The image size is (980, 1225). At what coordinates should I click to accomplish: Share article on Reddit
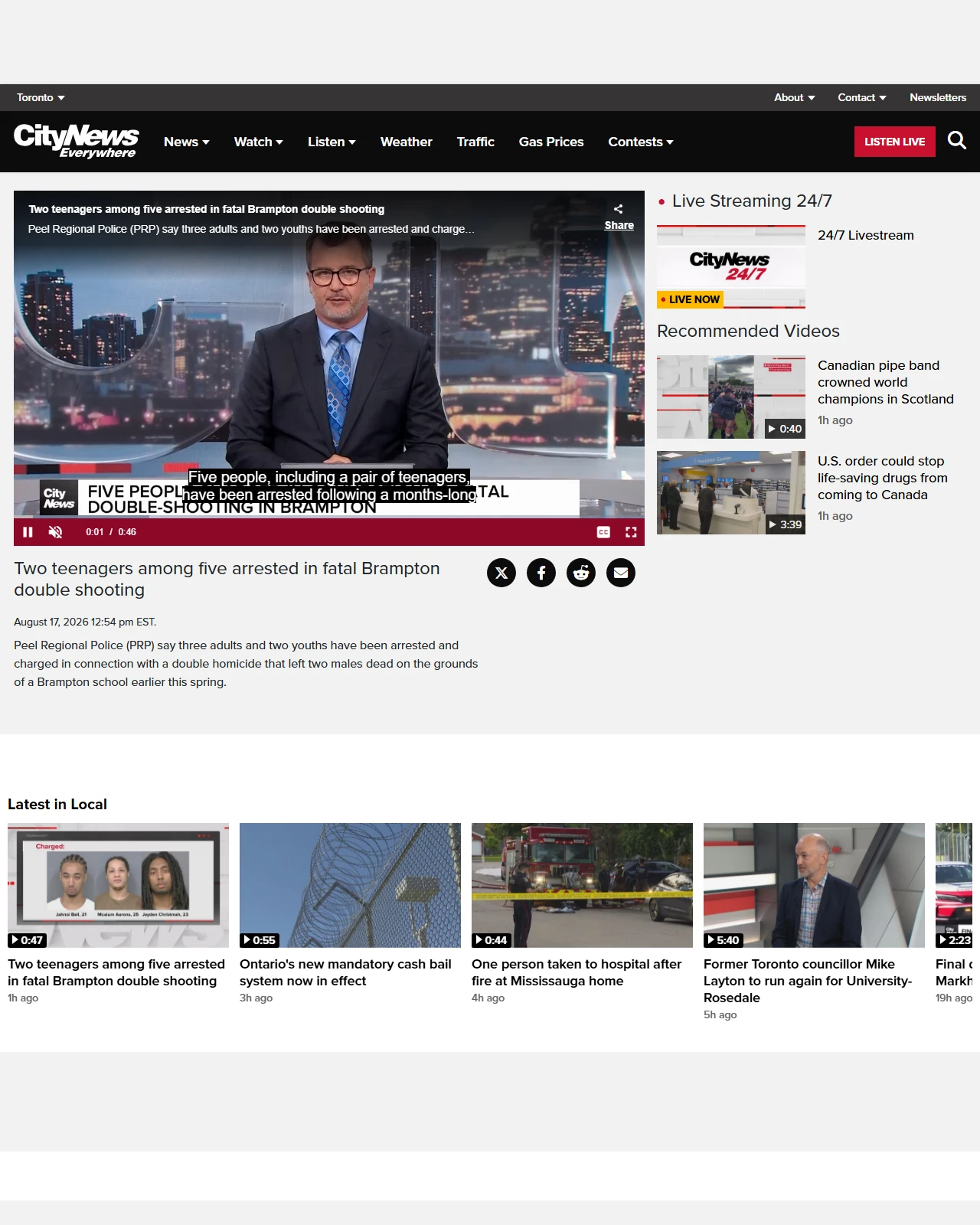pyautogui.click(x=581, y=573)
